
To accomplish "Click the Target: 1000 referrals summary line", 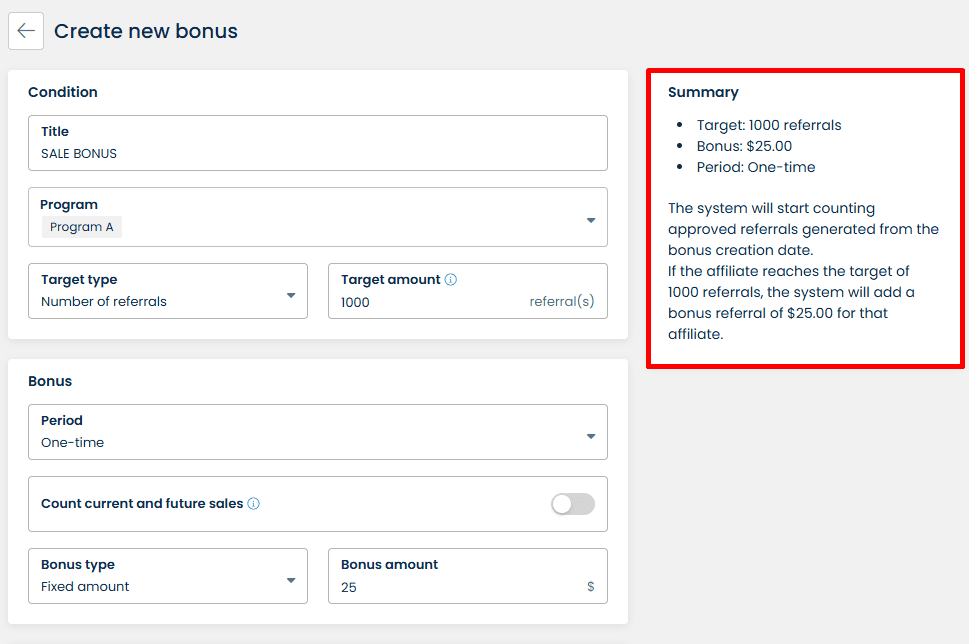I will coord(769,125).
